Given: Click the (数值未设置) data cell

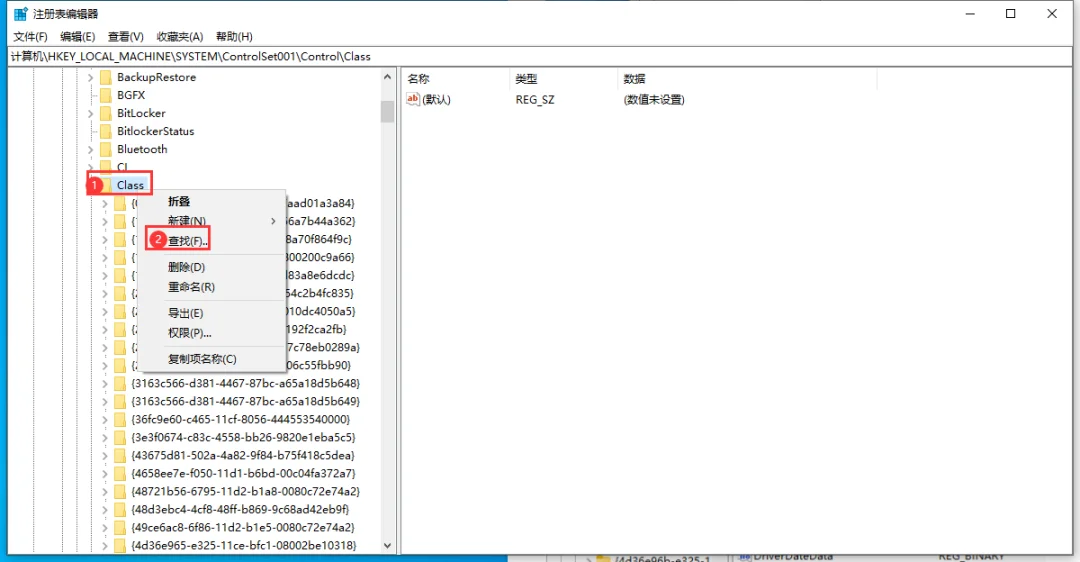Looking at the screenshot, I should pyautogui.click(x=654, y=100).
